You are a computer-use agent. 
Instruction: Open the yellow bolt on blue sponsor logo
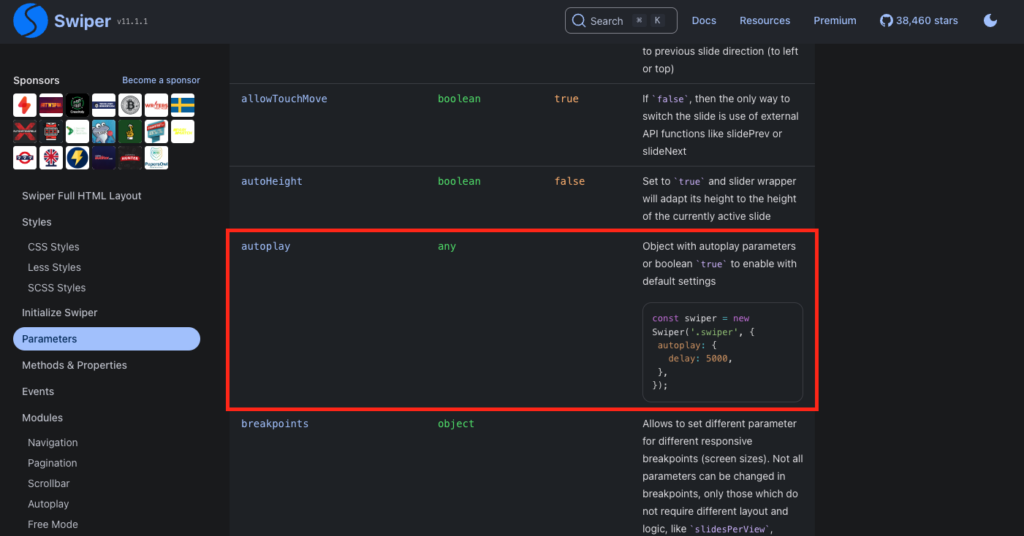pyautogui.click(x=77, y=157)
